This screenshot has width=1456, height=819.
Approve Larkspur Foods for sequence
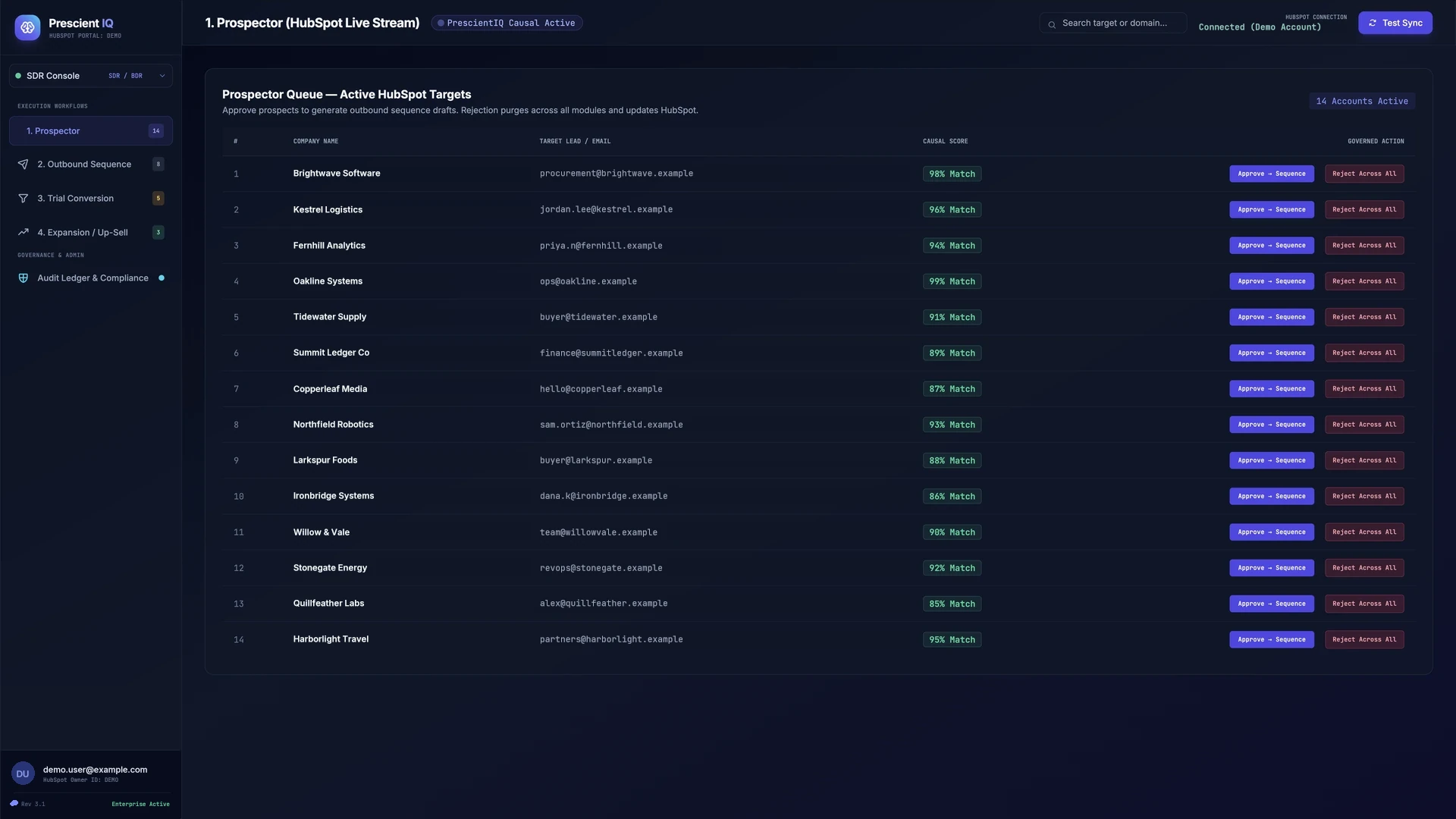(x=1272, y=460)
